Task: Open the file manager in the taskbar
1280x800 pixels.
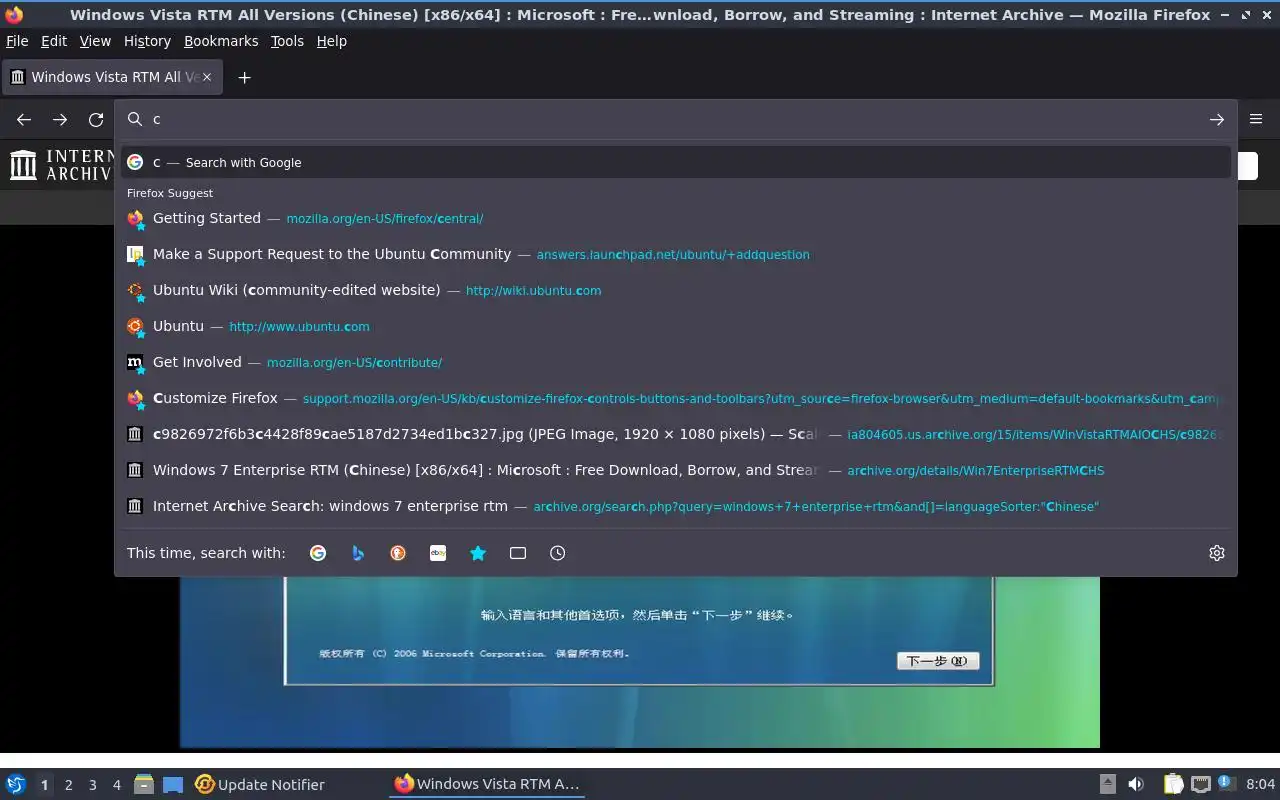Action: click(x=143, y=784)
